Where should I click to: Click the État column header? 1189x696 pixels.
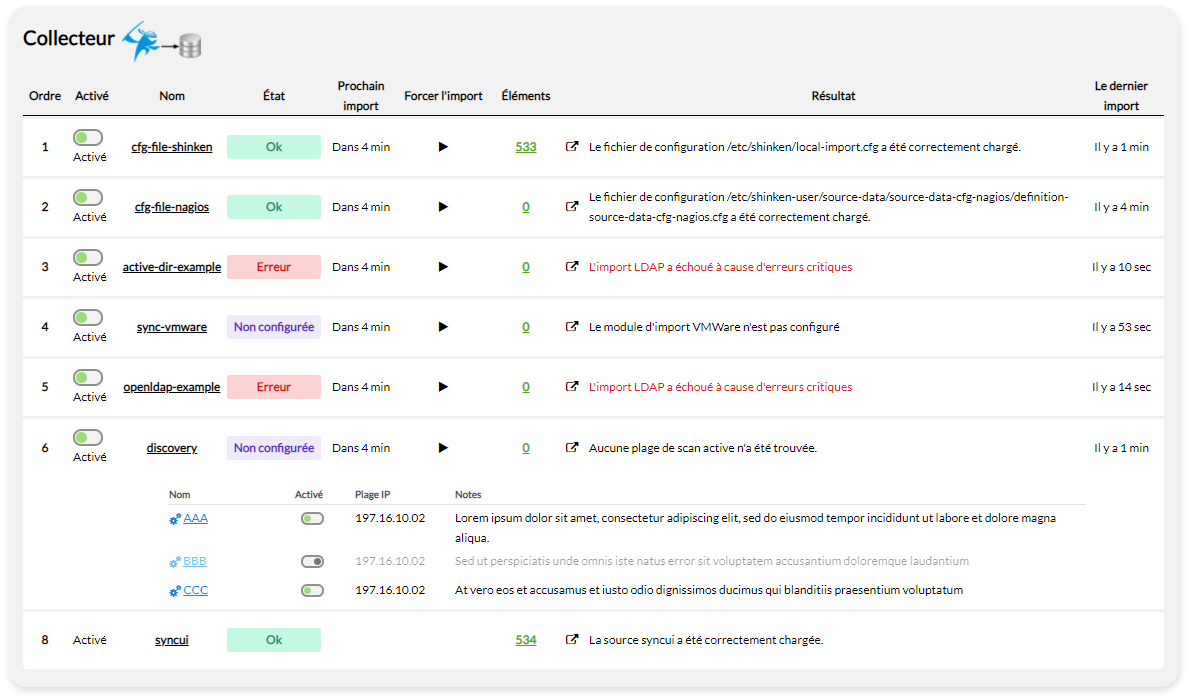pyautogui.click(x=274, y=96)
